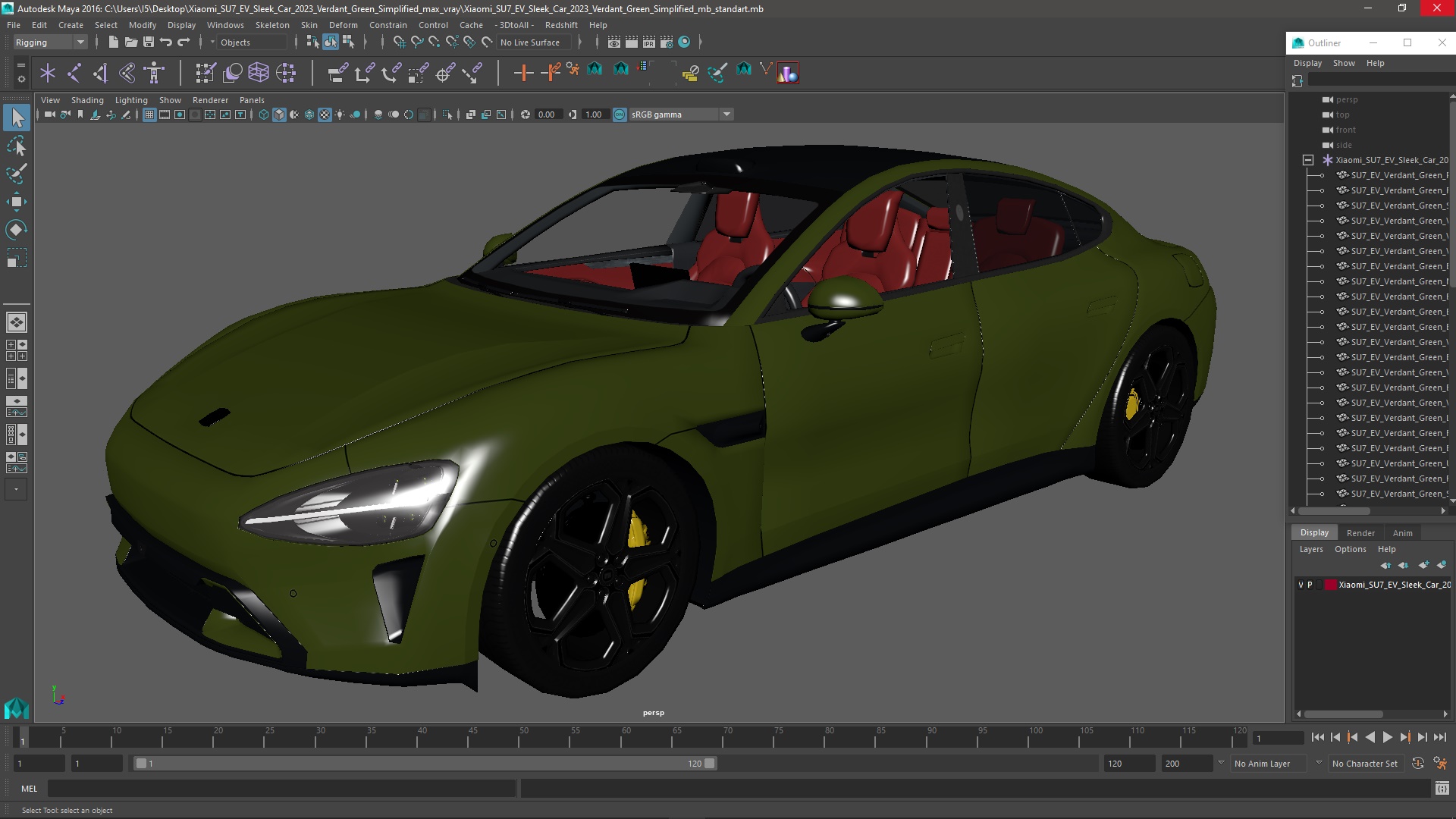The image size is (1456, 819).
Task: Click Go to start of playback range
Action: pyautogui.click(x=1317, y=737)
